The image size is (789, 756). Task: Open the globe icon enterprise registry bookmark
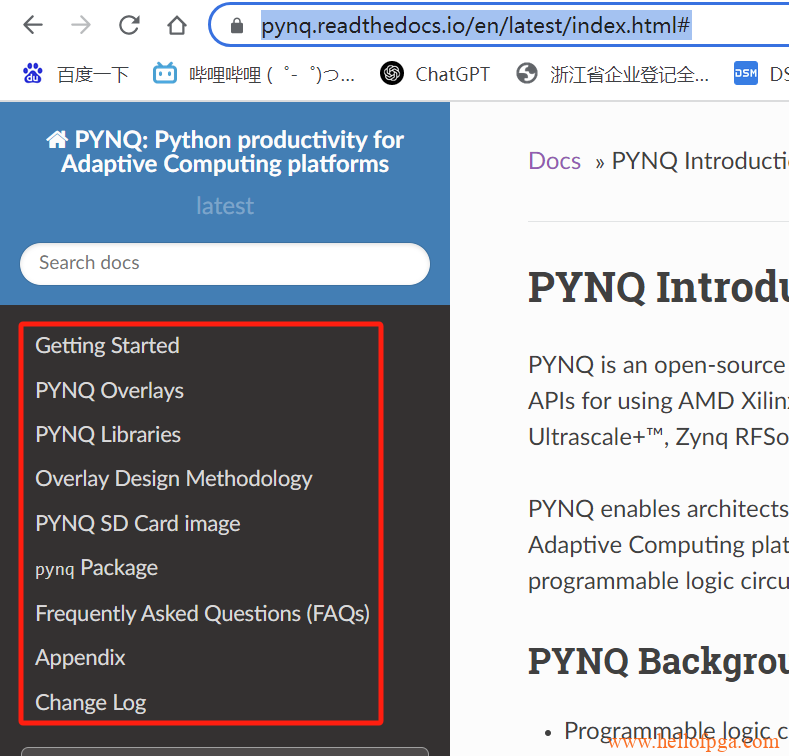527,73
